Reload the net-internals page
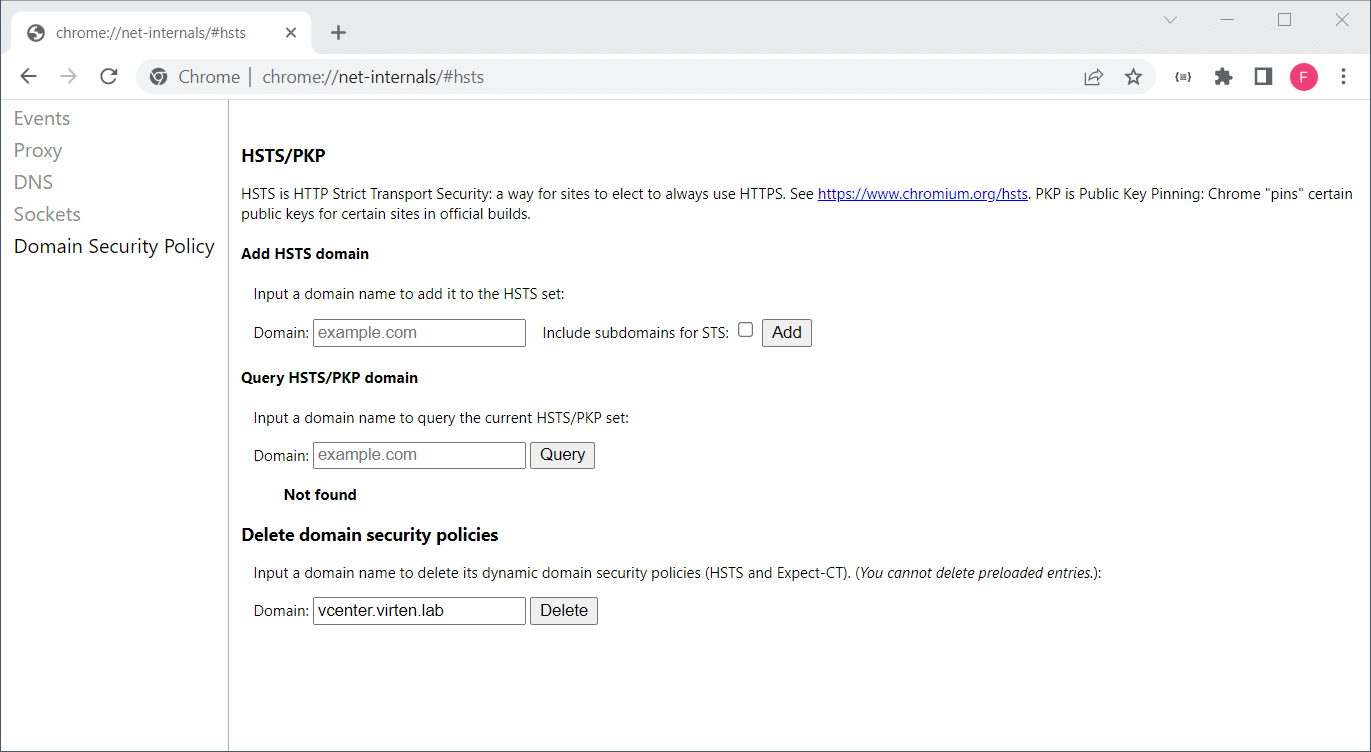 point(109,77)
